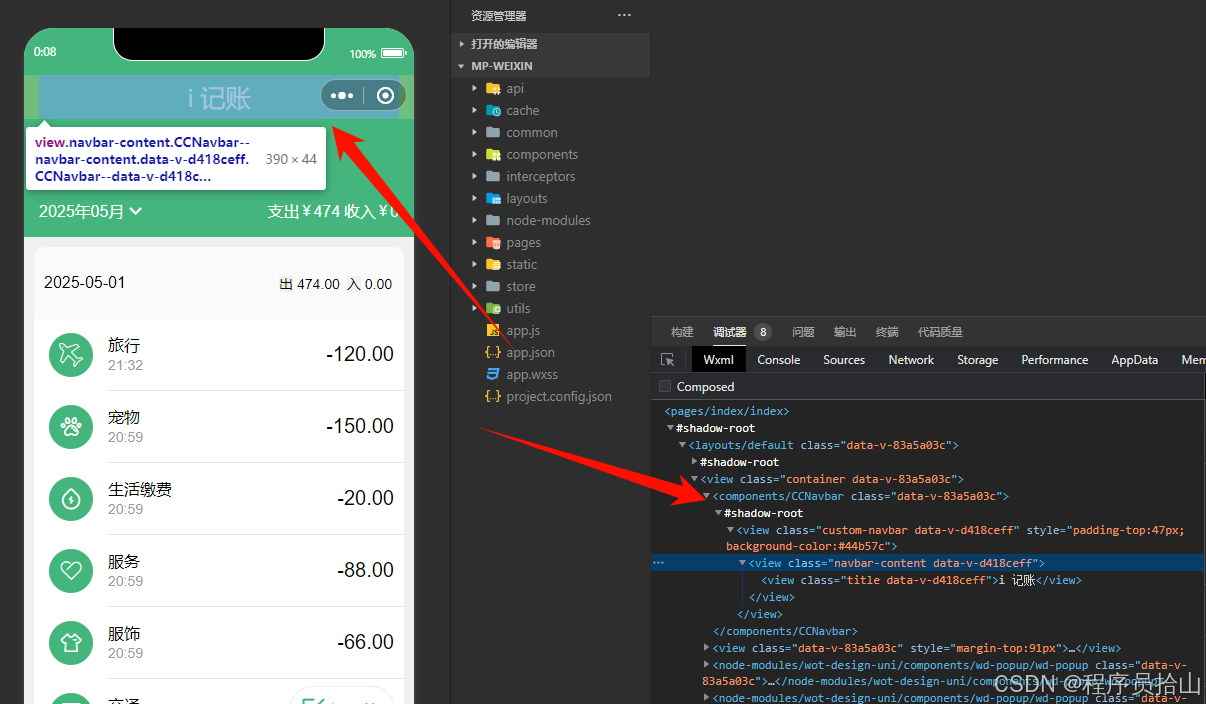Expand the common folder arrow
Image resolution: width=1206 pixels, height=704 pixels.
[475, 133]
